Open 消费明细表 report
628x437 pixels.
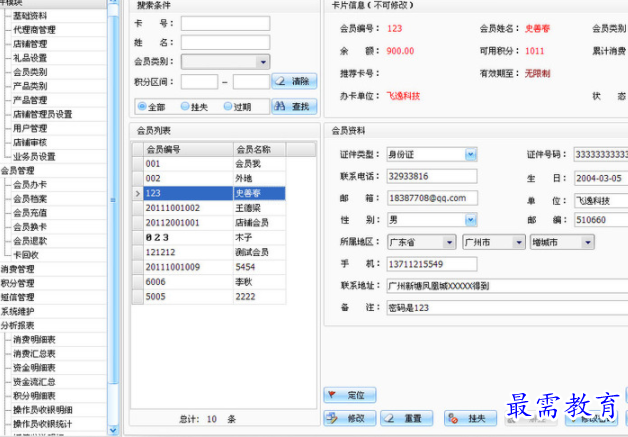[34, 340]
